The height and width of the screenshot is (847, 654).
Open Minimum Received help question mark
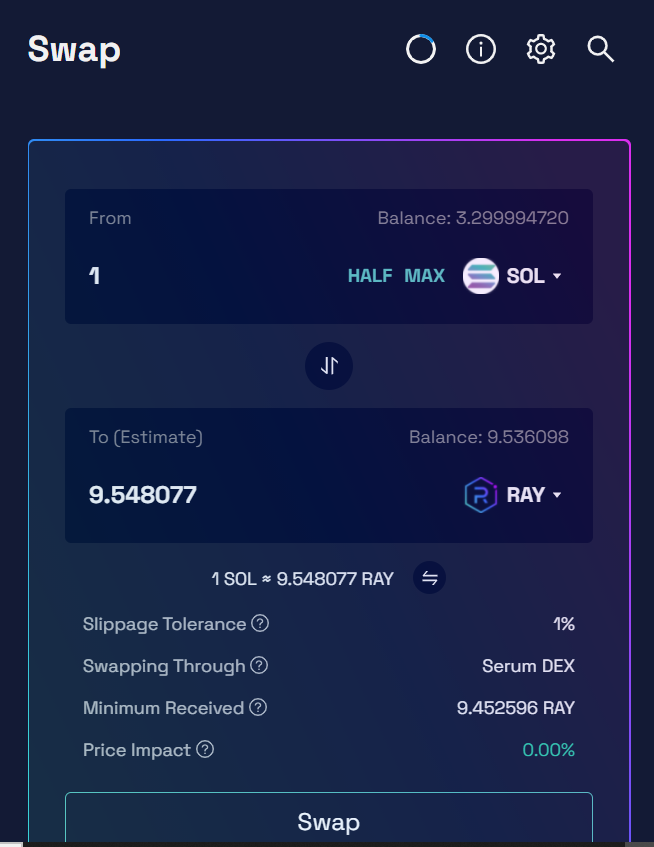(258, 707)
